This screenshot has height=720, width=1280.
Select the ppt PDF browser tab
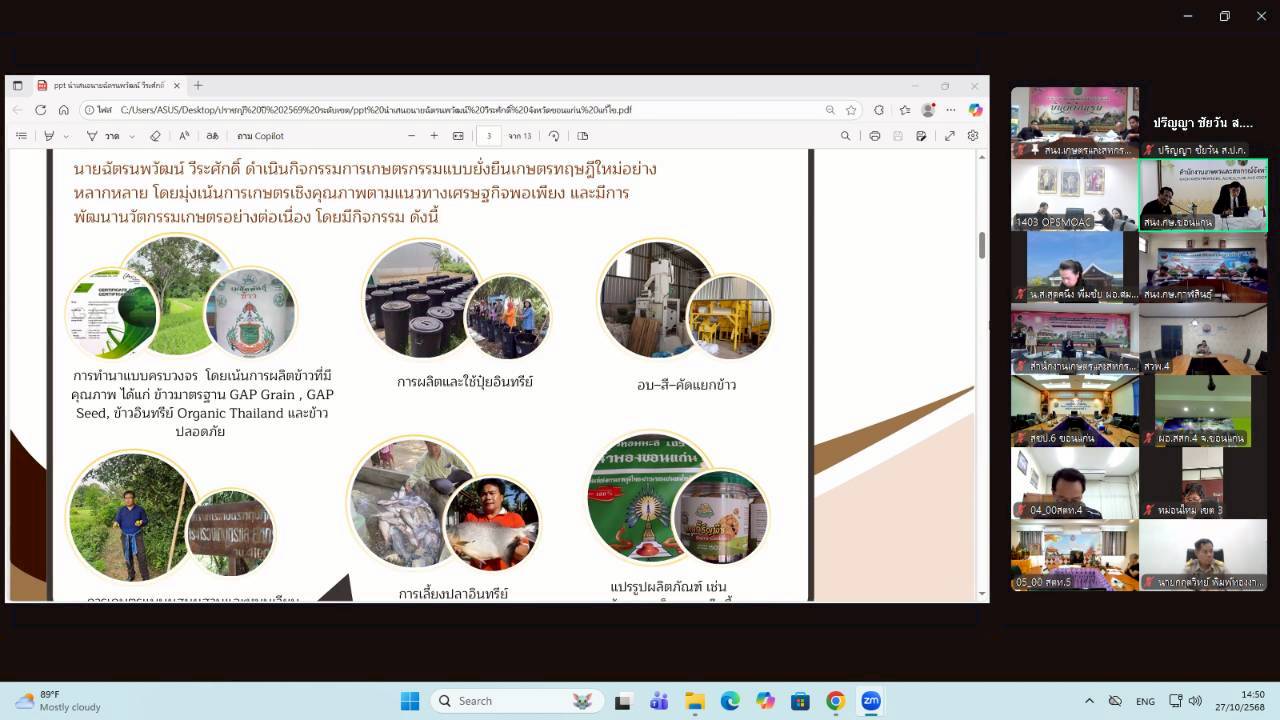point(105,86)
